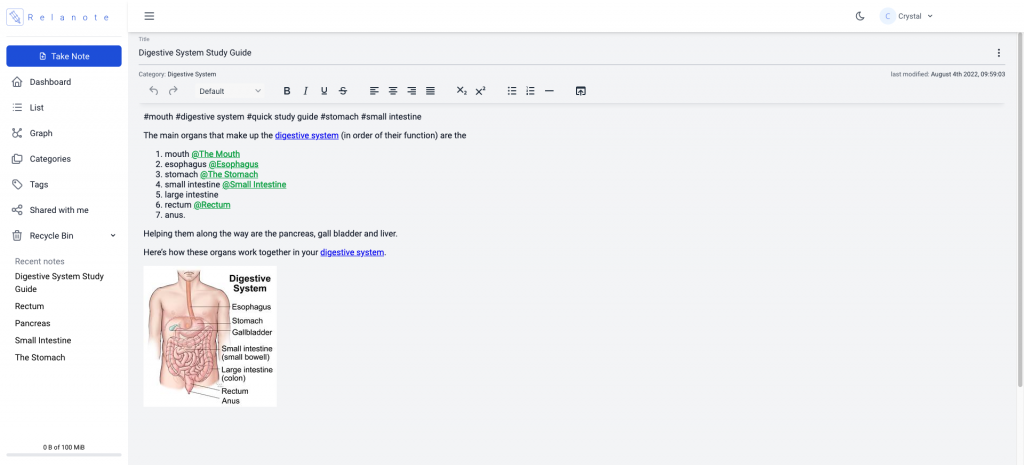
Task: Open Crystal user account dropdown
Action: tap(906, 16)
